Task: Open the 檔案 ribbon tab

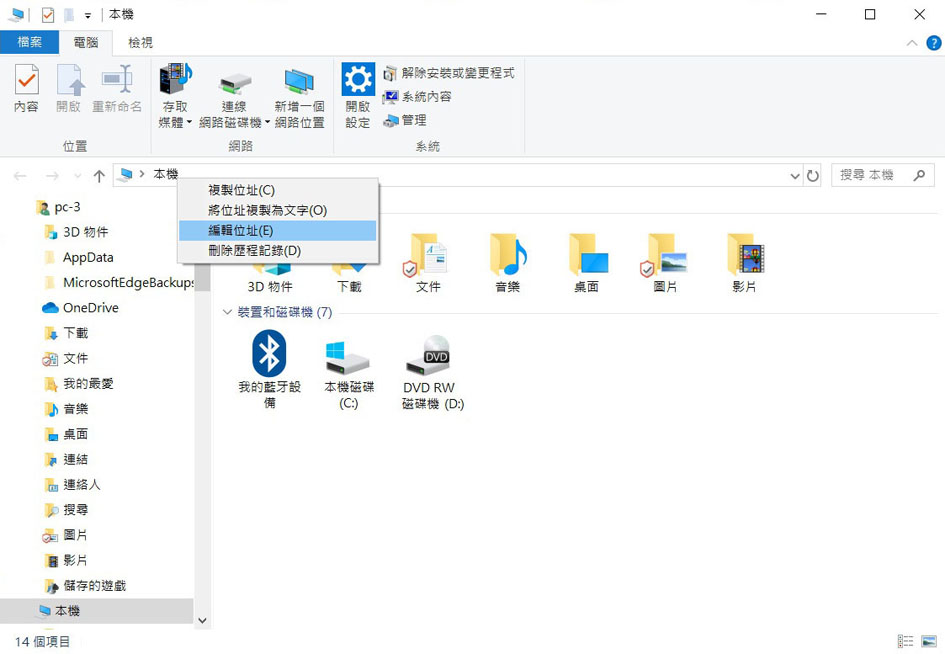Action: point(30,42)
